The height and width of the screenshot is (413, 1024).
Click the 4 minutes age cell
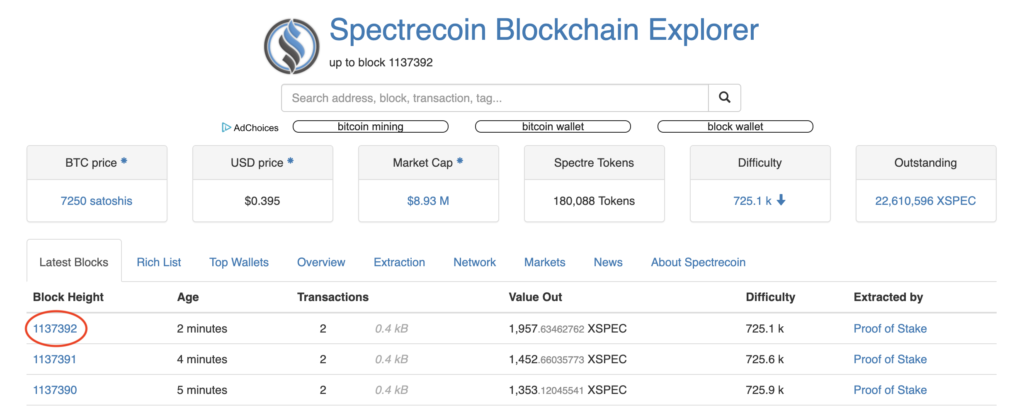[x=202, y=359]
